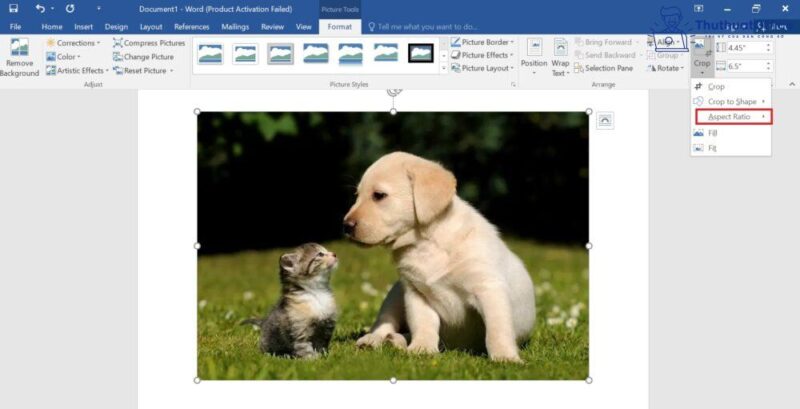800x409 pixels.
Task: Expand Artistic Effects menu
Action: point(77,70)
